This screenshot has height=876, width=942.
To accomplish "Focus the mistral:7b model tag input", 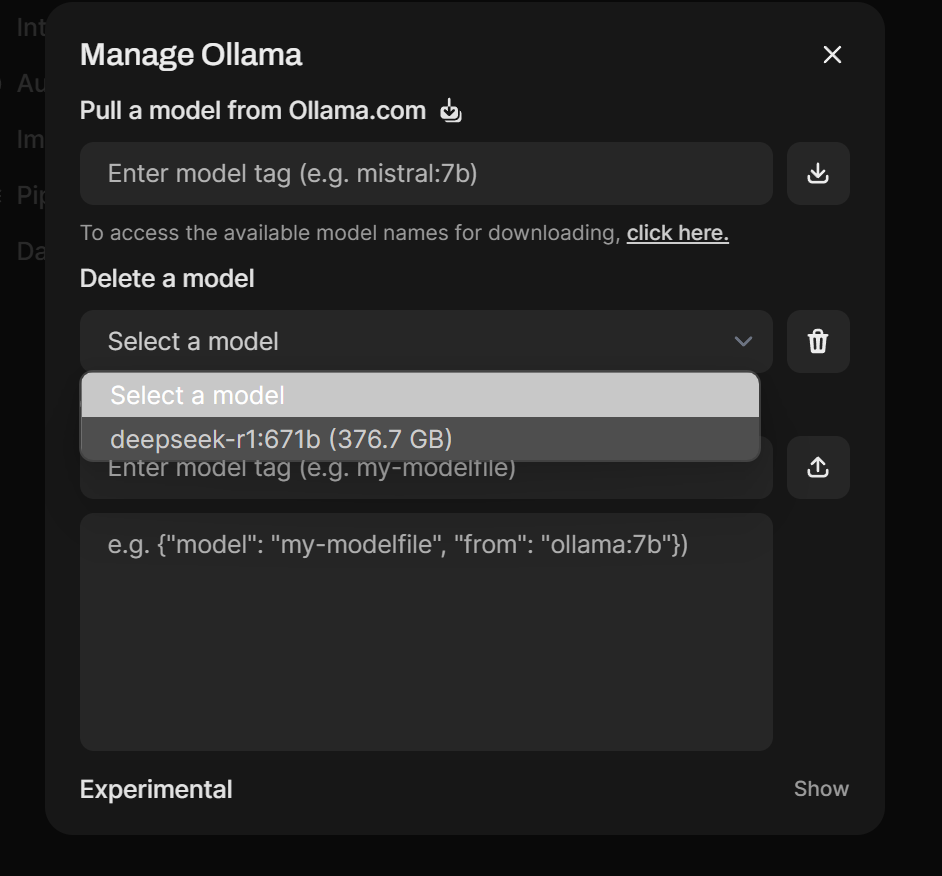I will (426, 174).
